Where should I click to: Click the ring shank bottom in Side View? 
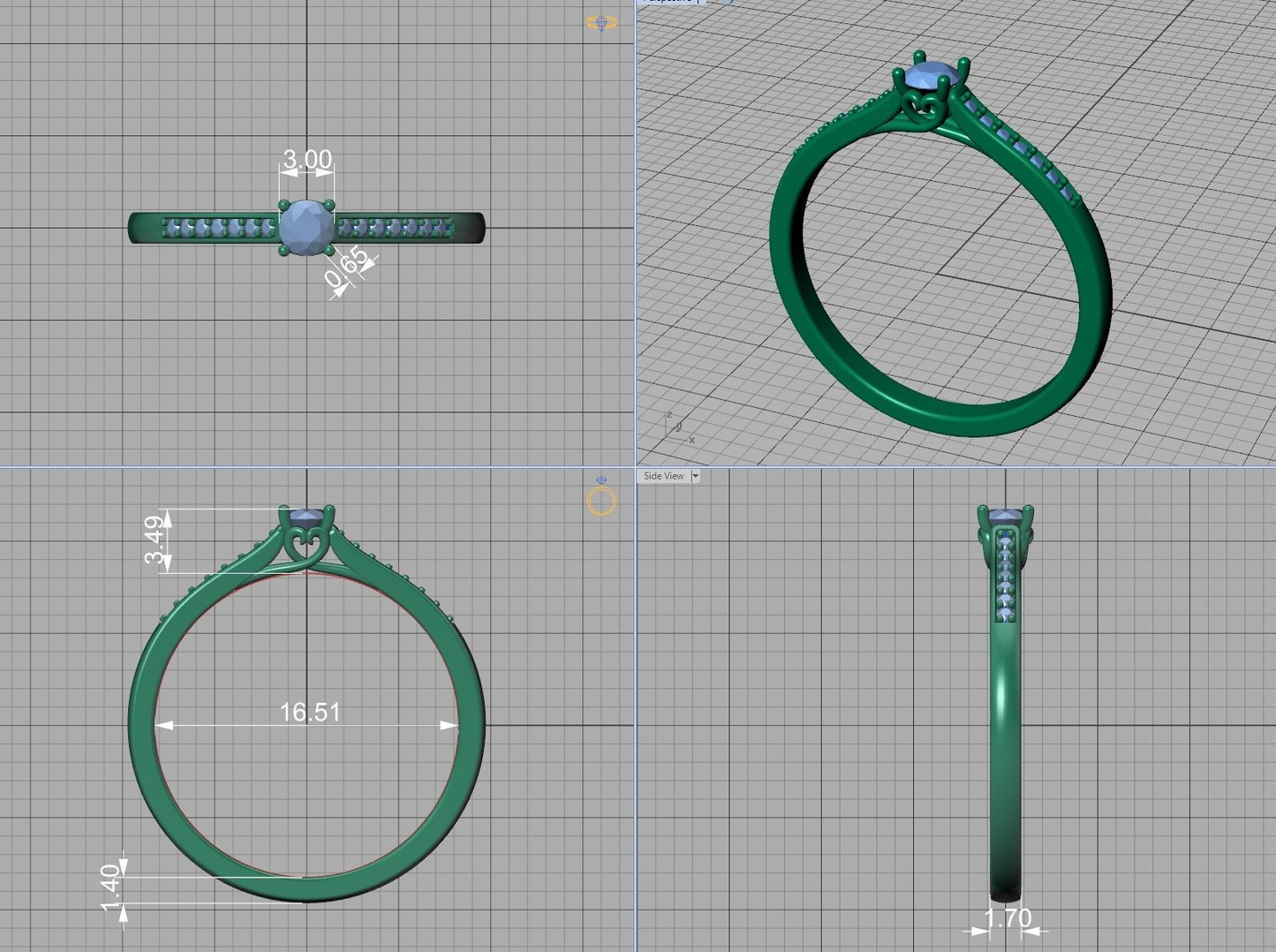point(1005,883)
